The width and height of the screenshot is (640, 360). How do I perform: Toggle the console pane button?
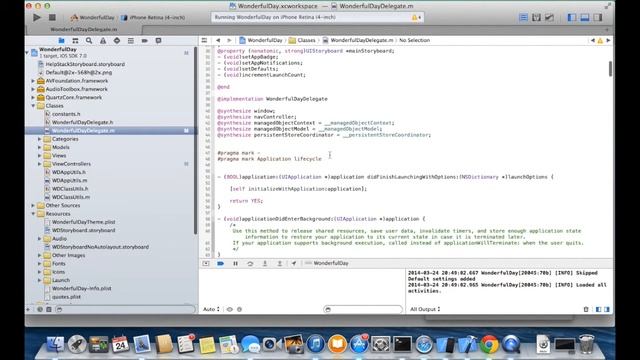coord(607,309)
